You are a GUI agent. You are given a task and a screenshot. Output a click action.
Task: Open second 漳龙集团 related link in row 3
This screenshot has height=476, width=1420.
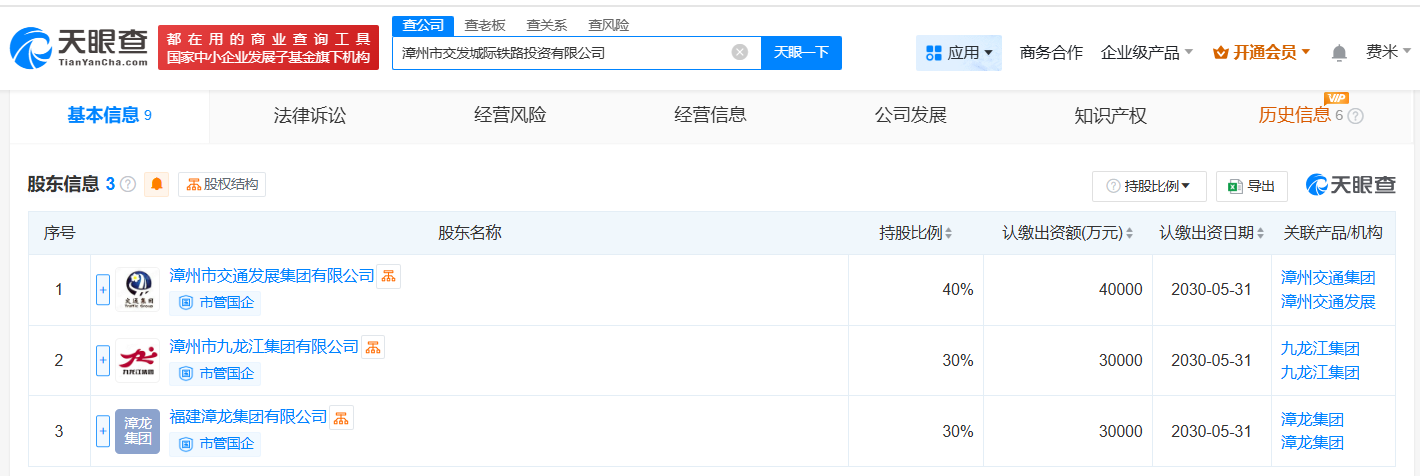[x=1312, y=443]
